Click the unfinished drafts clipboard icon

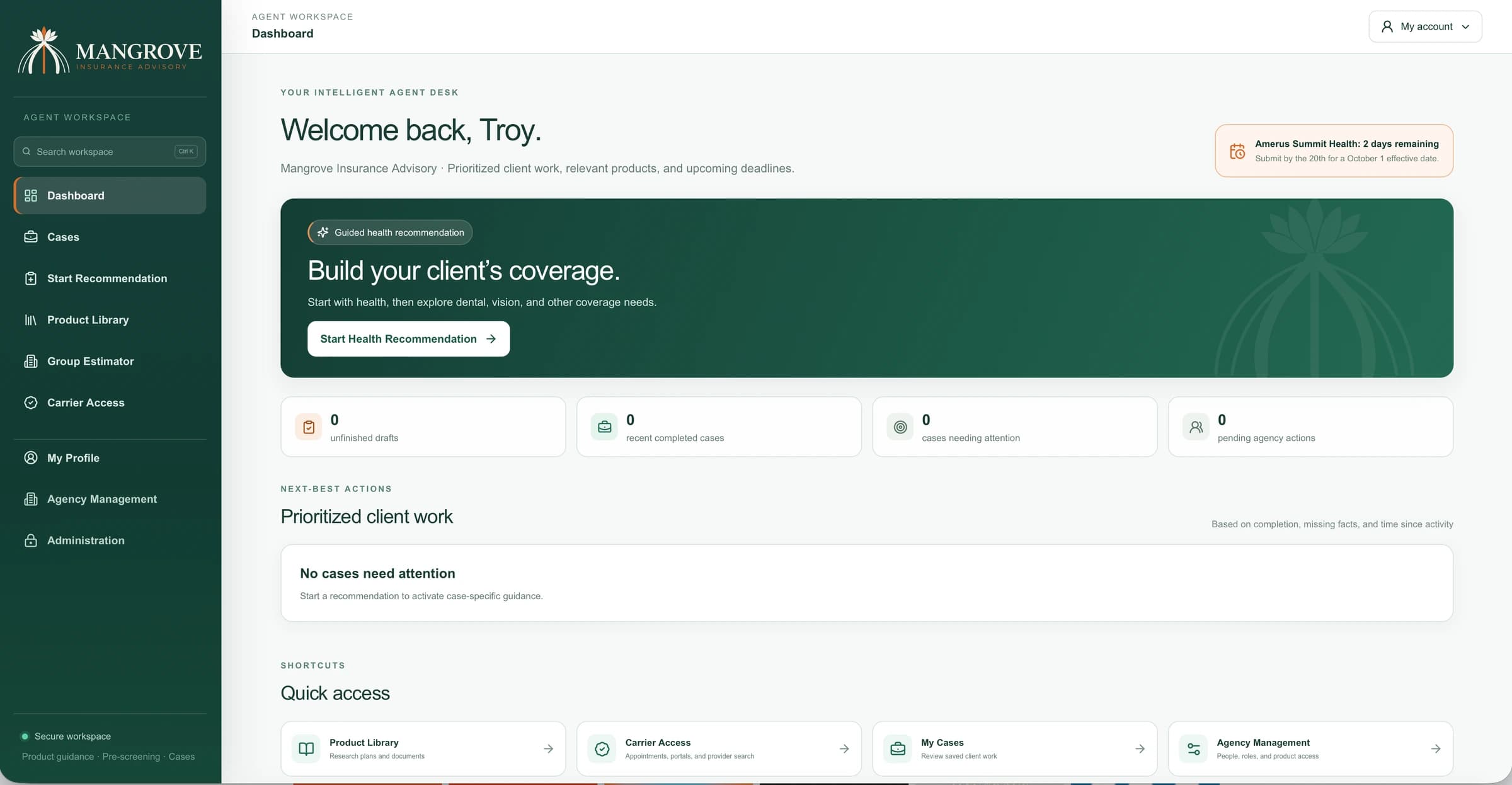[x=309, y=427]
